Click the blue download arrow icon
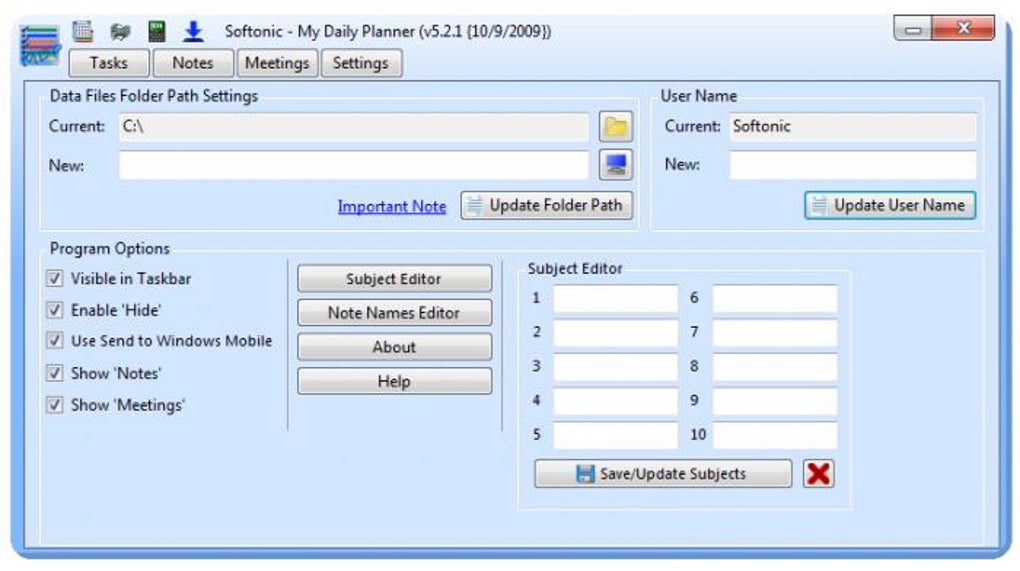The width and height of the screenshot is (1020, 571). [193, 31]
